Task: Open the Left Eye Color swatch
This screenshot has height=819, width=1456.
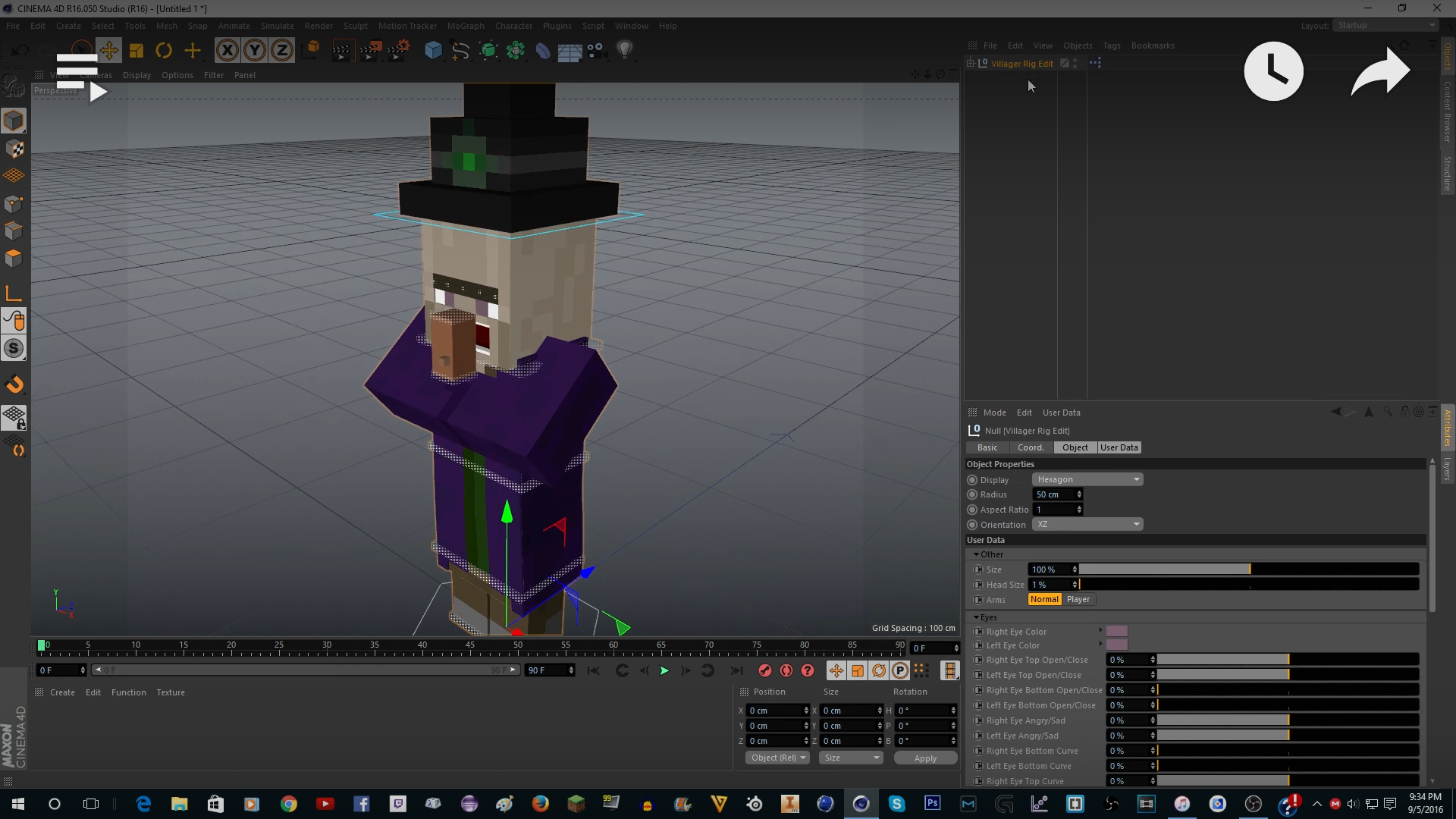Action: 1117,645
